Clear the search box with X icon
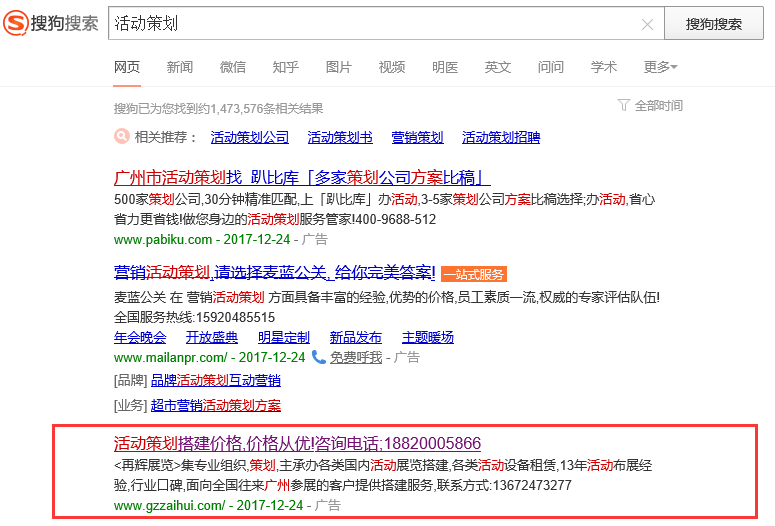The height and width of the screenshot is (526, 775). click(647, 24)
